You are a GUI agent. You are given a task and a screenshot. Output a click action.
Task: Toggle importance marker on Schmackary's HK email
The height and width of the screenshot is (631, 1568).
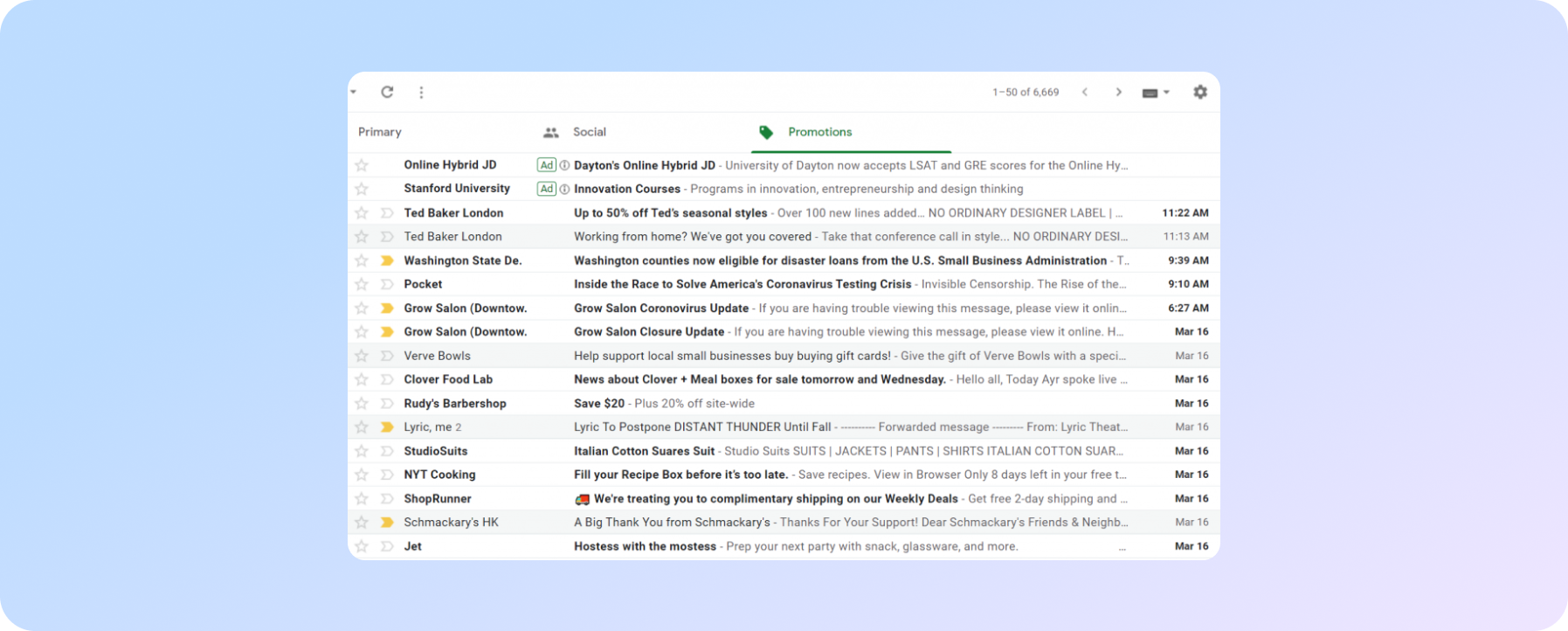point(387,523)
